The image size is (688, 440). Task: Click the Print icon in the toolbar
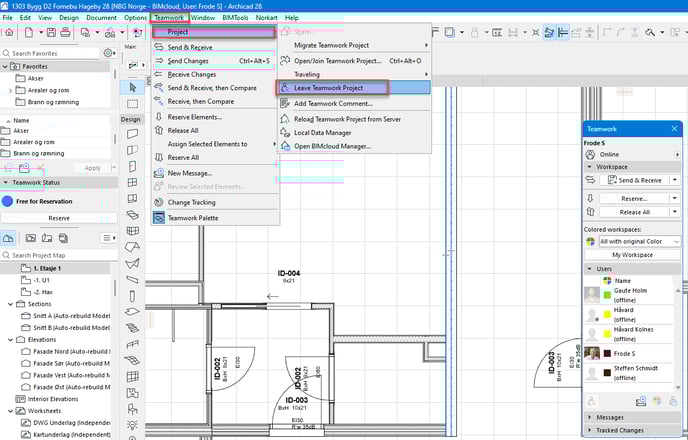click(65, 32)
